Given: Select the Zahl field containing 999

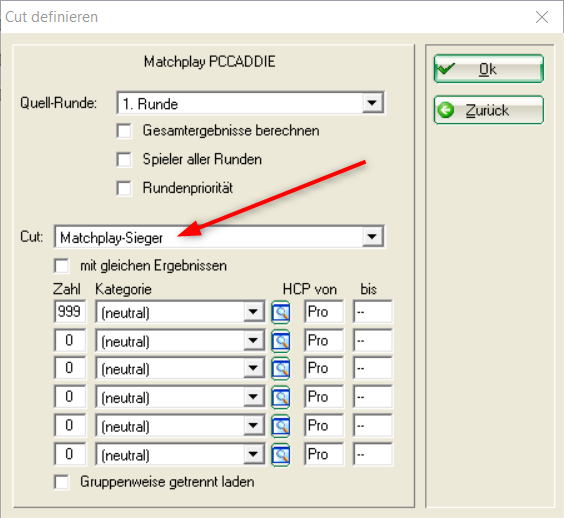Looking at the screenshot, I should (70, 312).
